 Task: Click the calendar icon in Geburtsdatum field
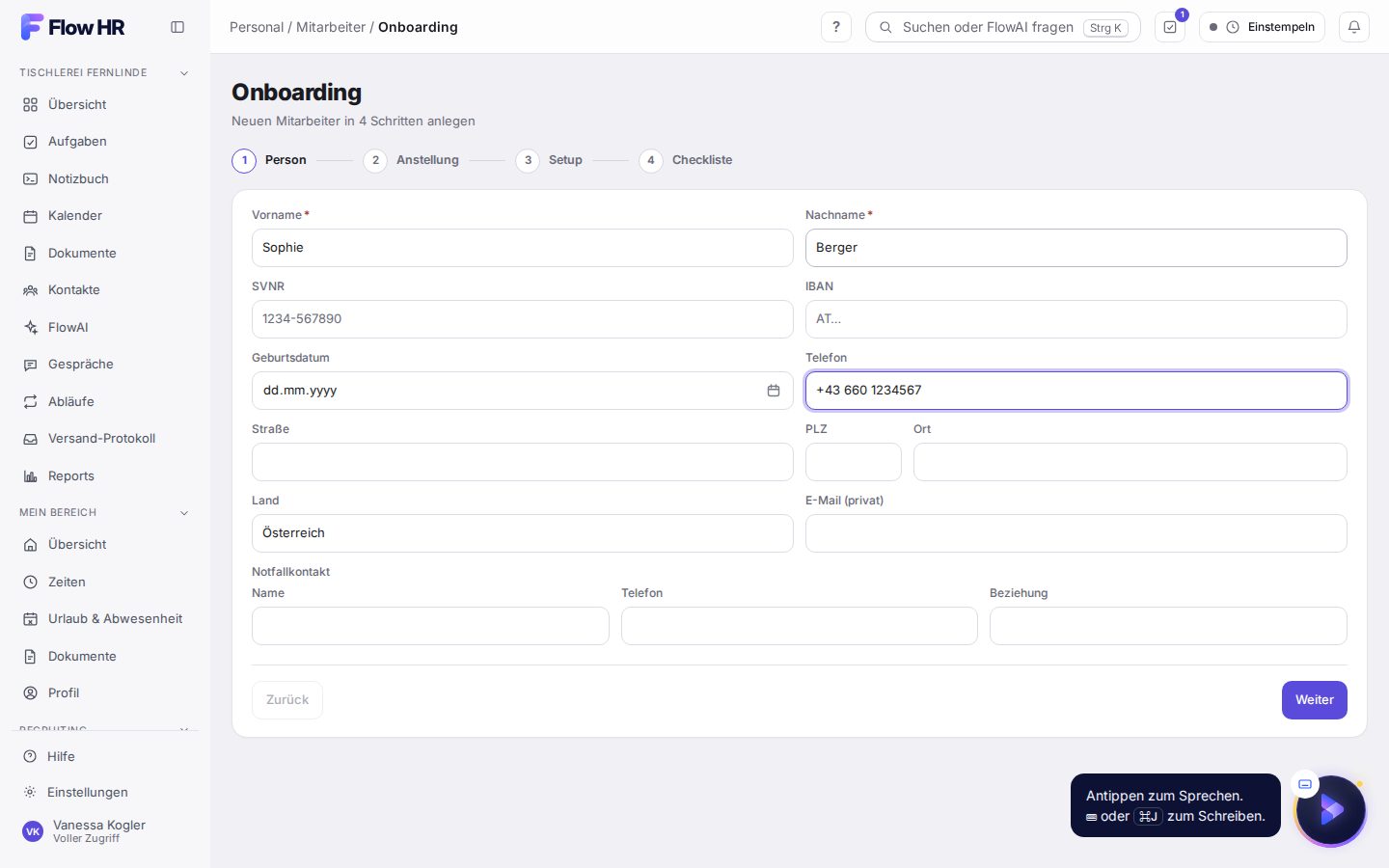[x=774, y=391]
